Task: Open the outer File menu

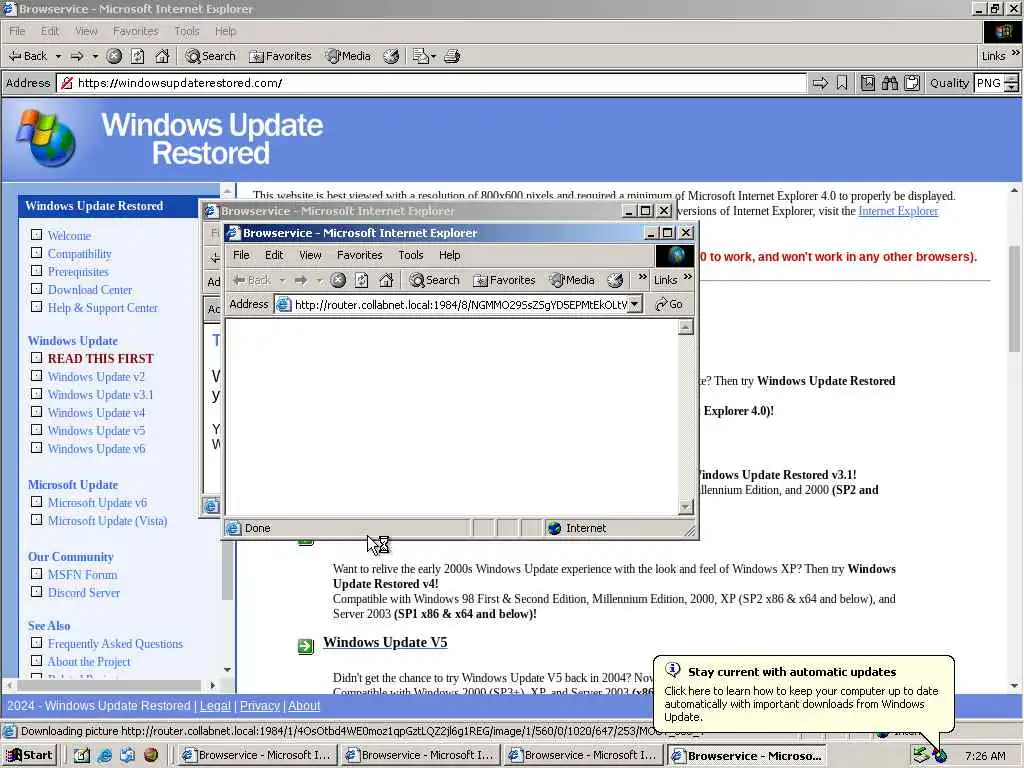Action: 17,31
